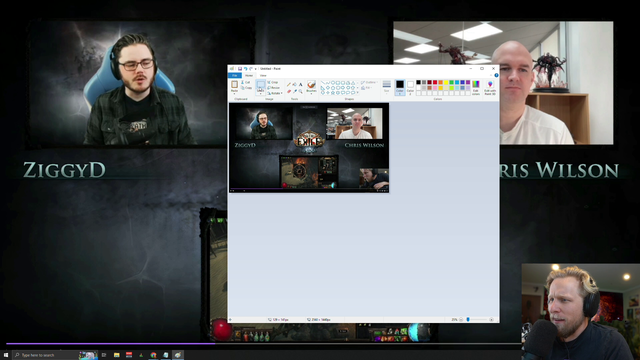
Task: Open File Explorer from the taskbar
Action: click(x=116, y=355)
